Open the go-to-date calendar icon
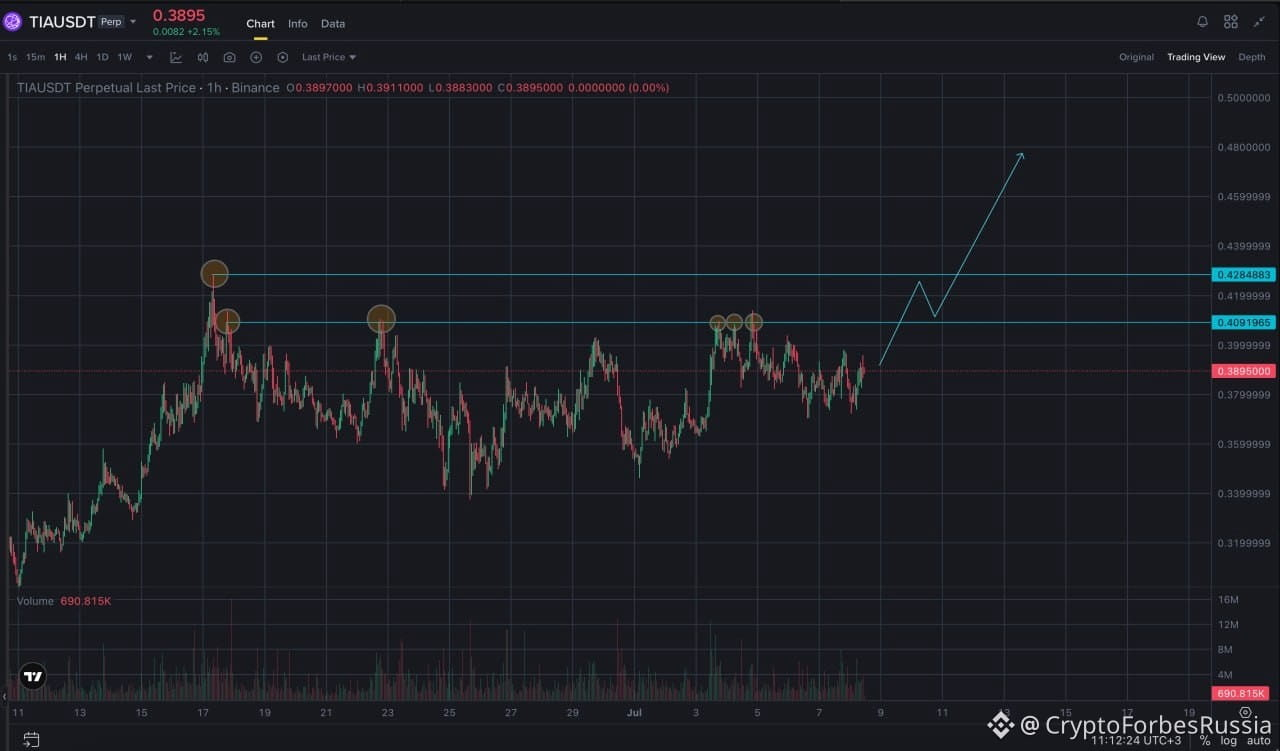The image size is (1280, 751). [31, 740]
